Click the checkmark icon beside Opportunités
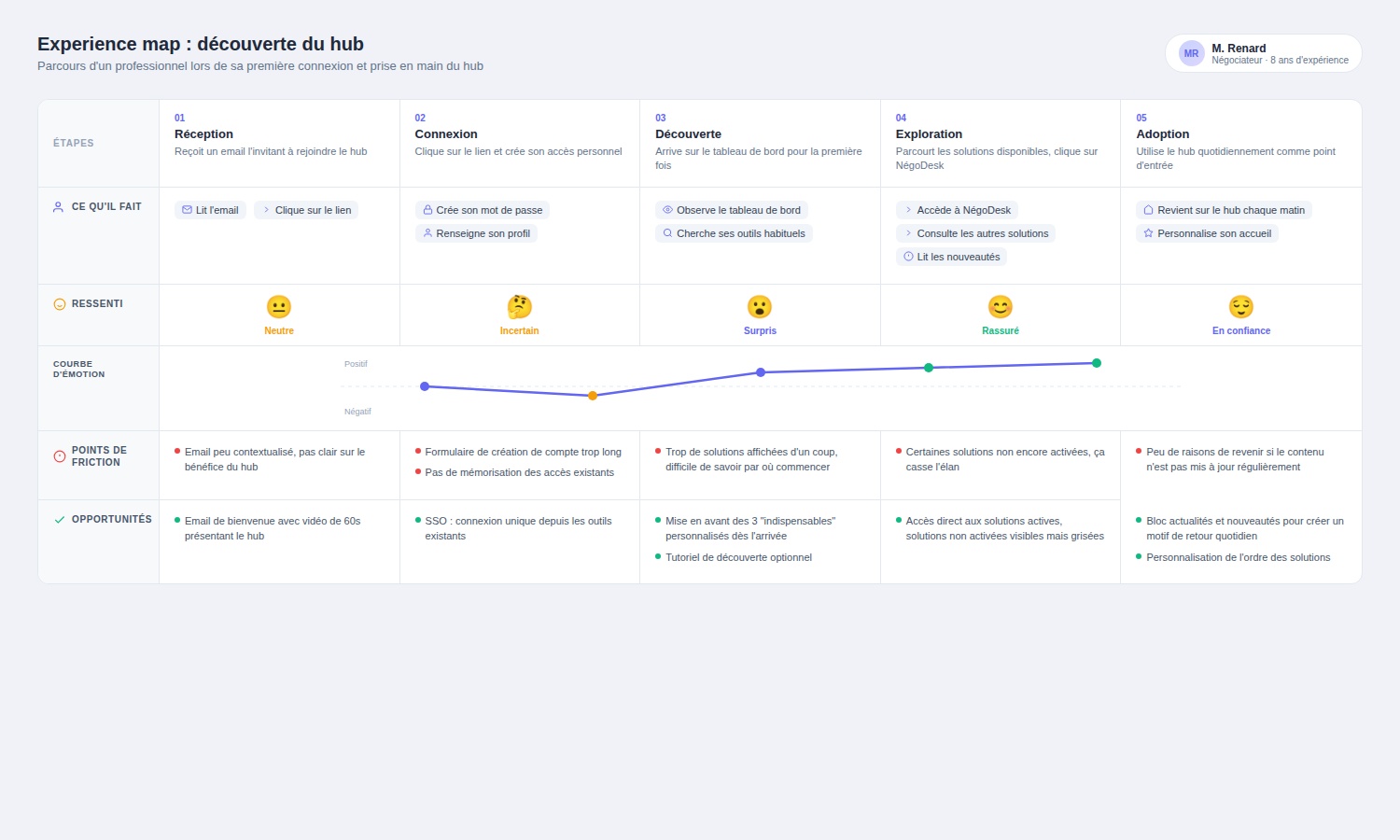Viewport: 1400px width, 840px height. pyautogui.click(x=60, y=520)
